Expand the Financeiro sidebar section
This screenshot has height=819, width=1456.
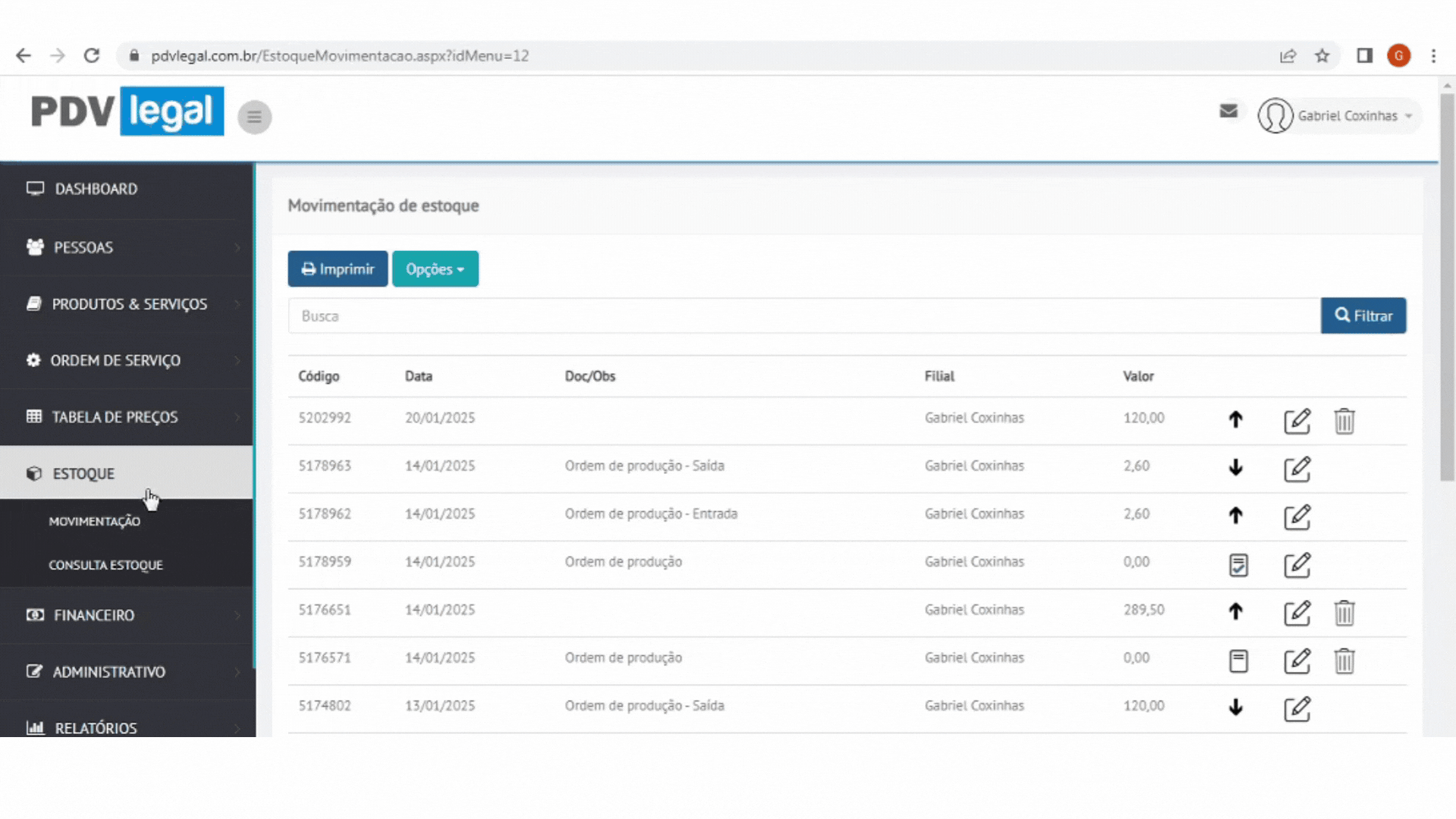pyautogui.click(x=95, y=615)
